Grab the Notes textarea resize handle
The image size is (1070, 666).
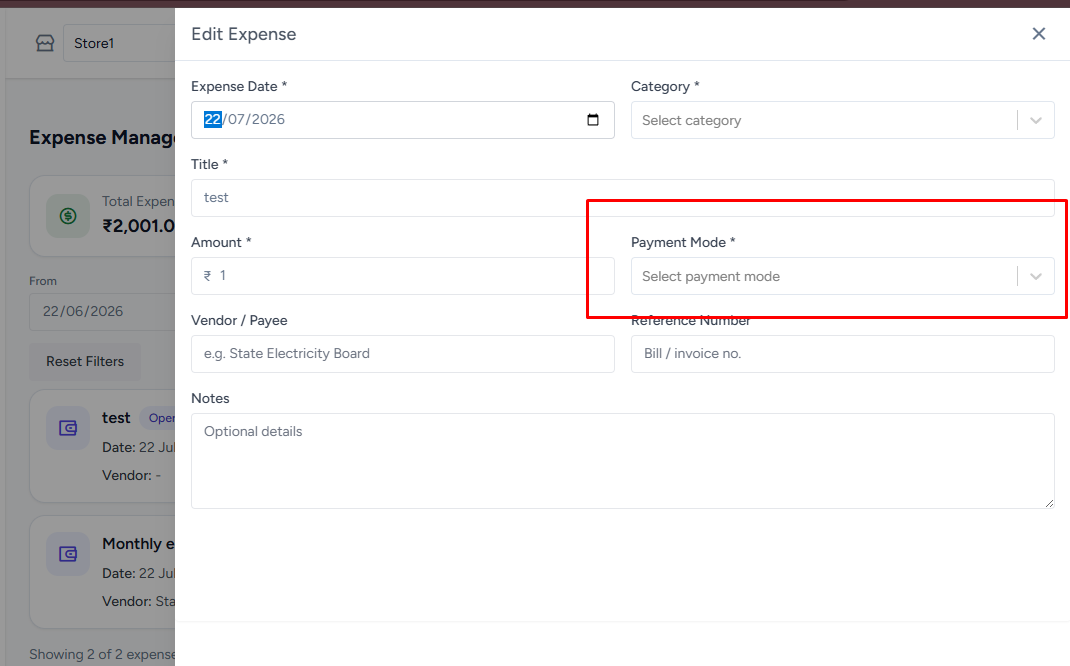1049,503
